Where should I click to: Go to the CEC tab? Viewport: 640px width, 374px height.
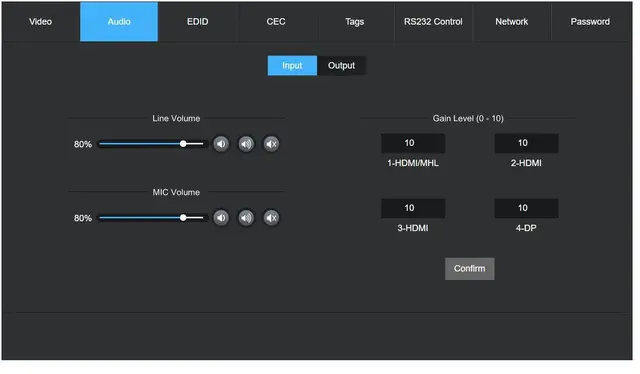click(276, 22)
